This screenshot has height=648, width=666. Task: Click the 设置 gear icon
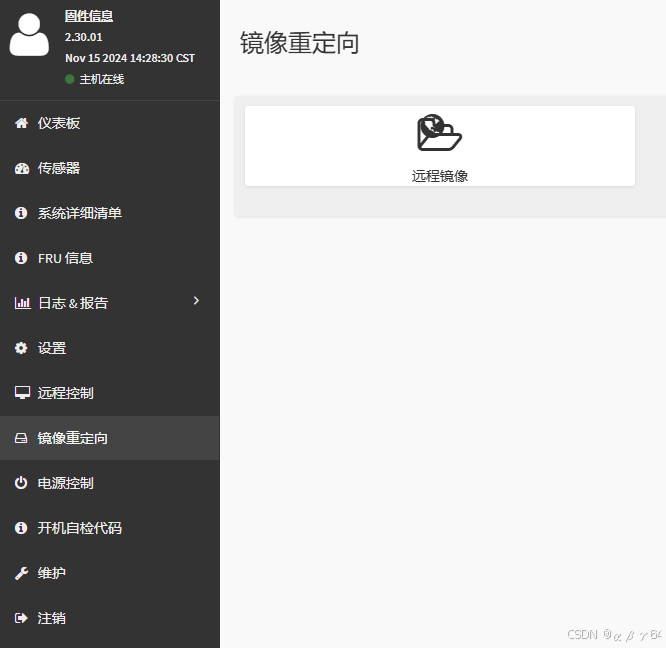[x=21, y=348]
